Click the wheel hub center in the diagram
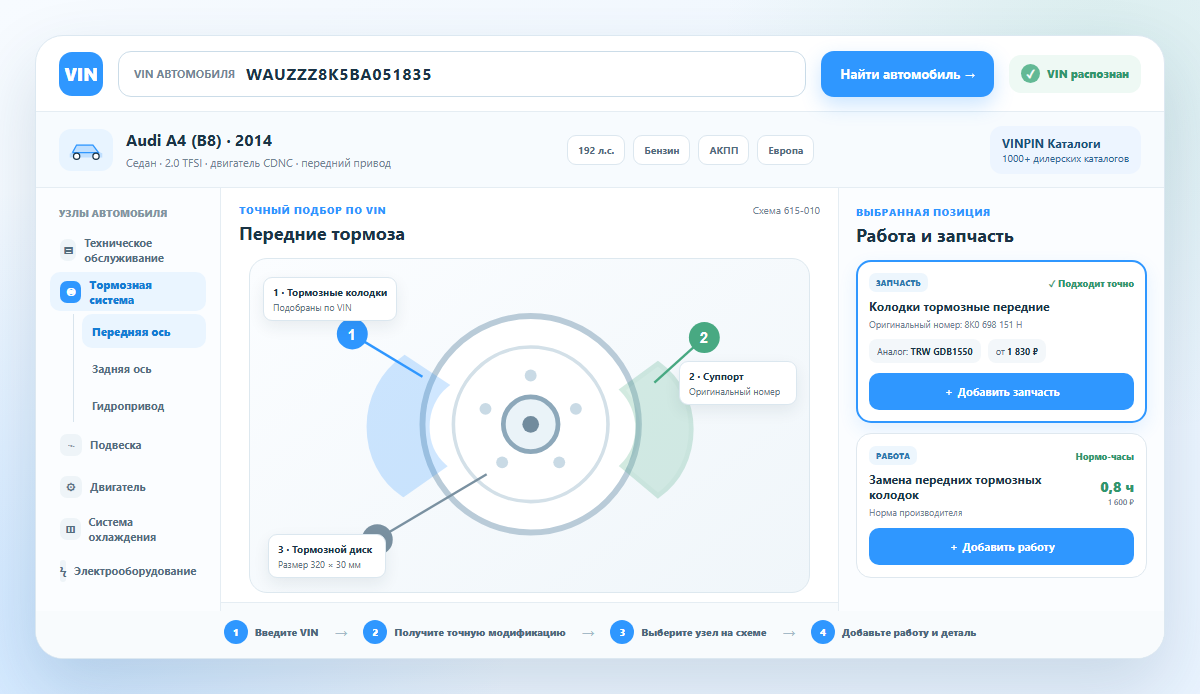Viewport: 1200px width, 694px height. pos(530,424)
